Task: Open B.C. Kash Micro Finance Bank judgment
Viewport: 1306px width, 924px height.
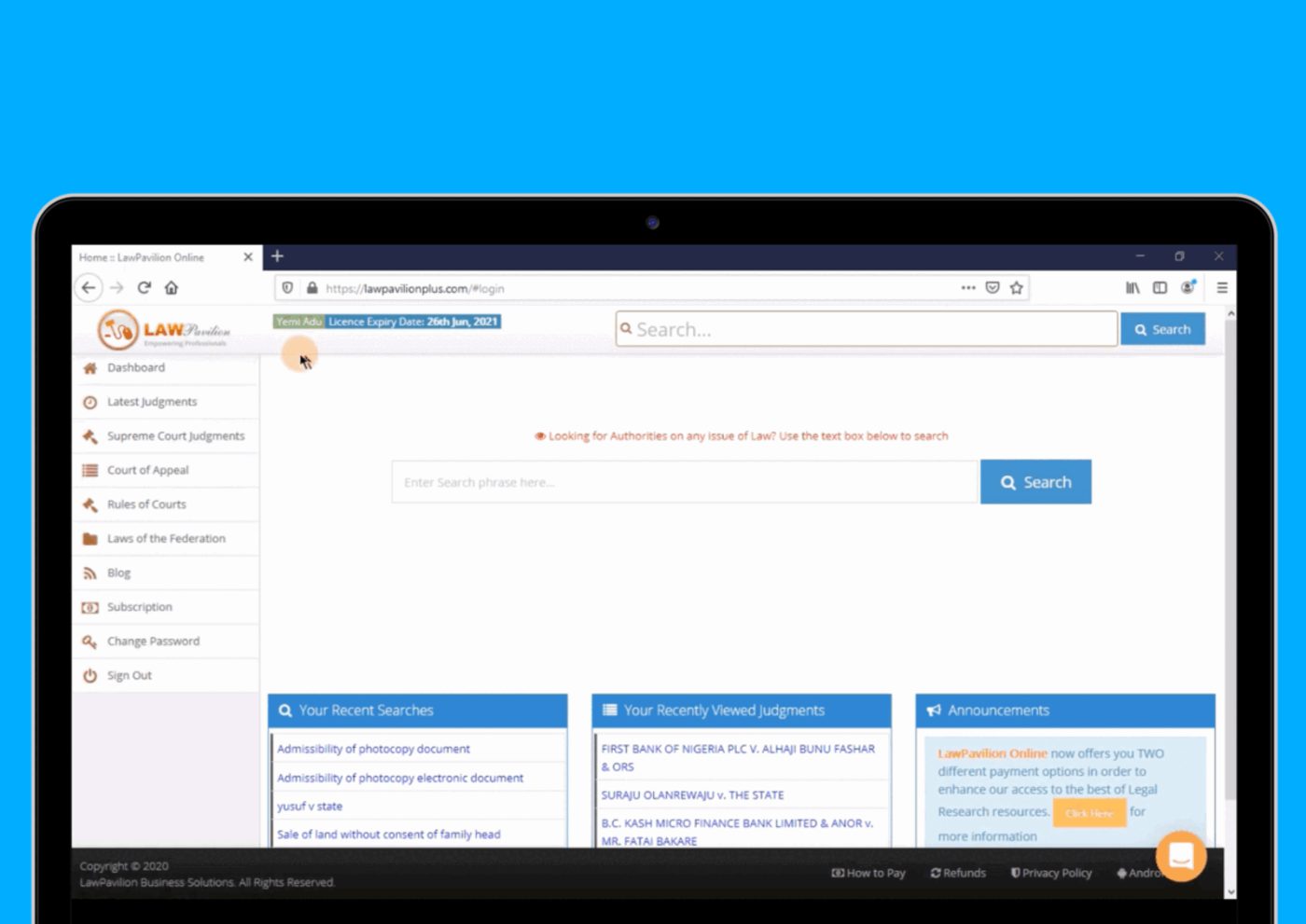Action: (x=737, y=832)
